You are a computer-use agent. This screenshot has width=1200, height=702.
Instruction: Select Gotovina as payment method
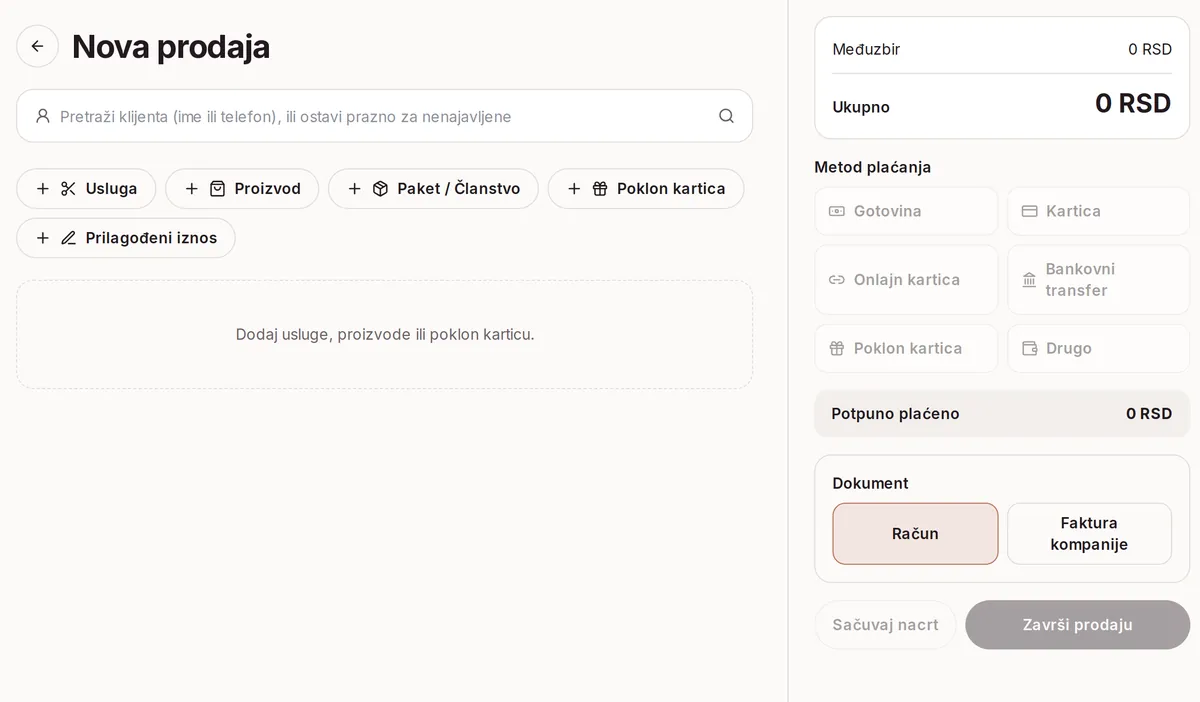906,211
